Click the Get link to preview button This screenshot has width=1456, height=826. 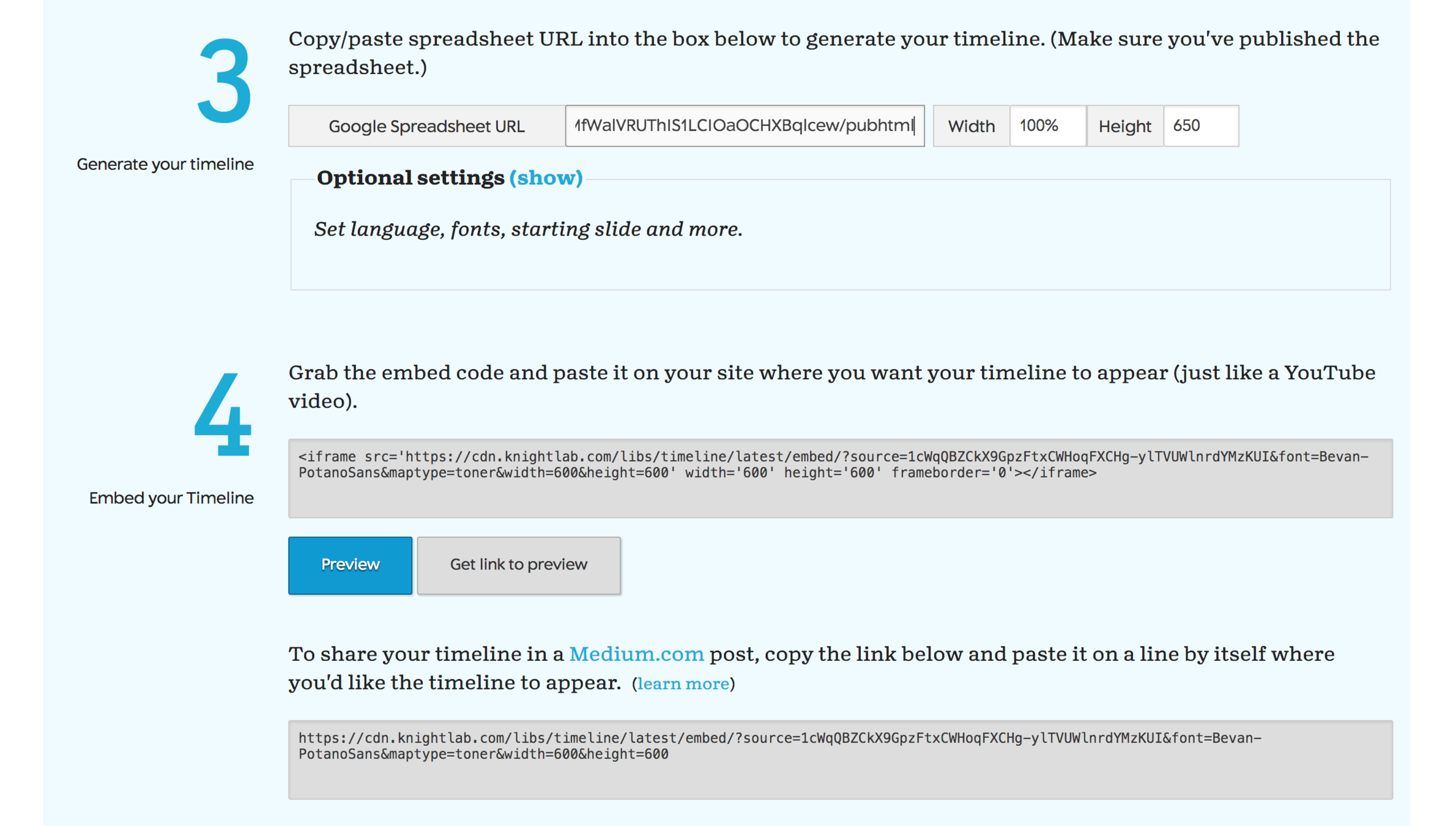click(518, 565)
